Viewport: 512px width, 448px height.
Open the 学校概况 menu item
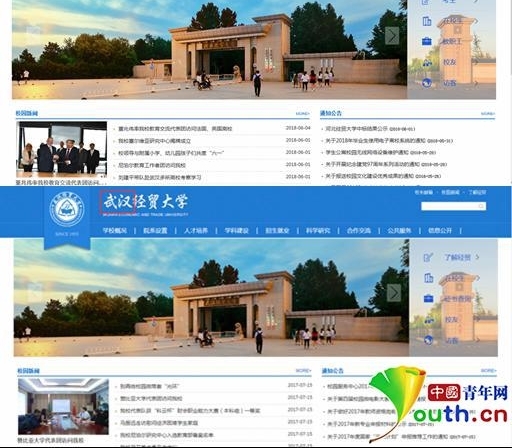point(114,230)
